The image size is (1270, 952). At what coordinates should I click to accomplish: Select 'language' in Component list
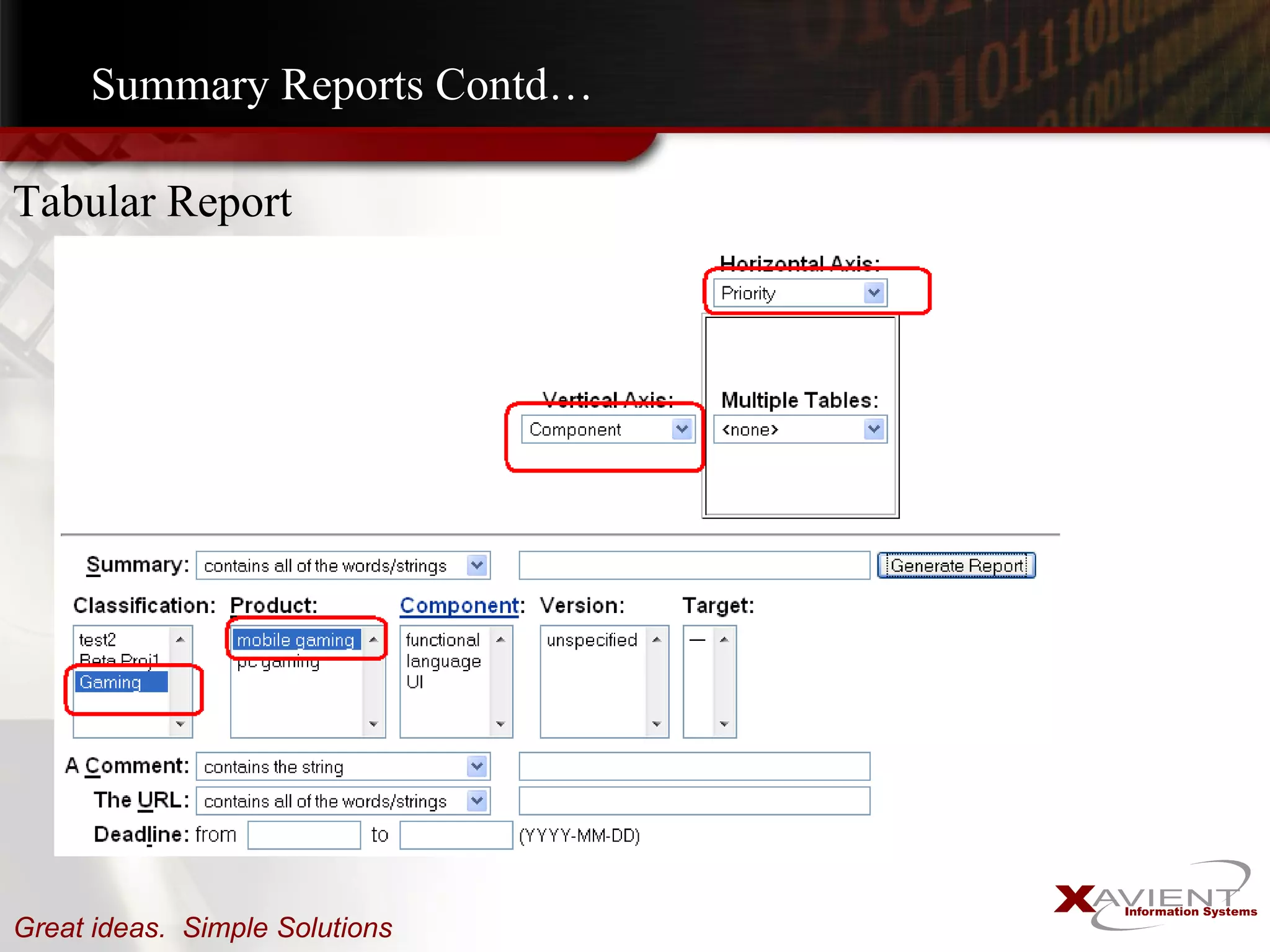(x=444, y=661)
